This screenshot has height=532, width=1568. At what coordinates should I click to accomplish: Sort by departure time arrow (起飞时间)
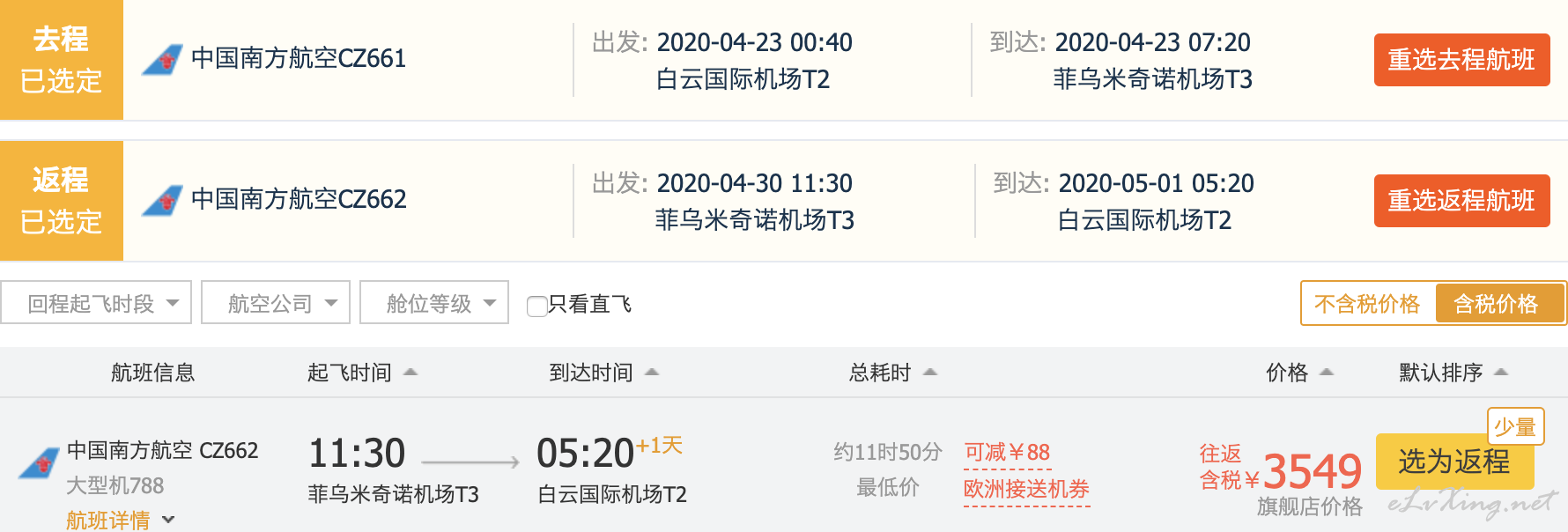click(410, 373)
